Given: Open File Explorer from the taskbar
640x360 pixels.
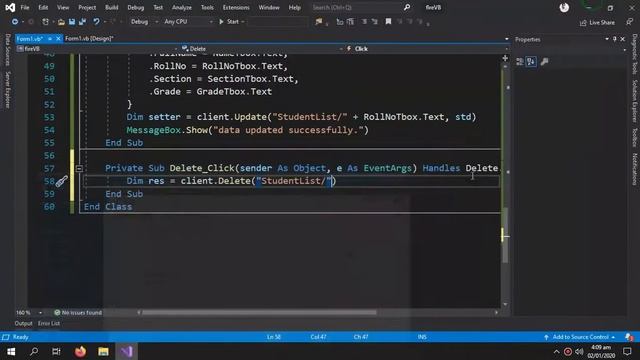Looking at the screenshot, I should [x=103, y=351].
